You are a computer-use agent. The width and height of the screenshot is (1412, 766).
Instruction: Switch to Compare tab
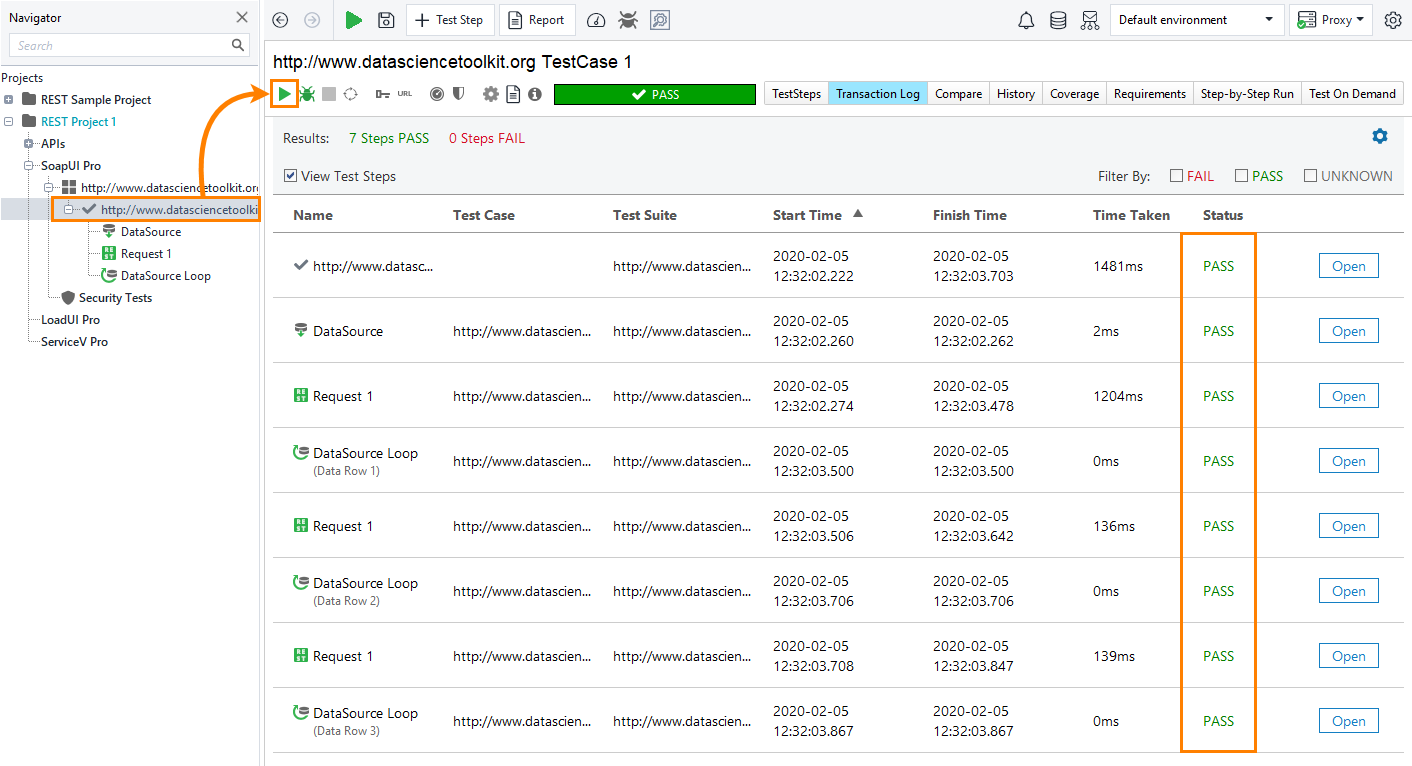[x=958, y=94]
